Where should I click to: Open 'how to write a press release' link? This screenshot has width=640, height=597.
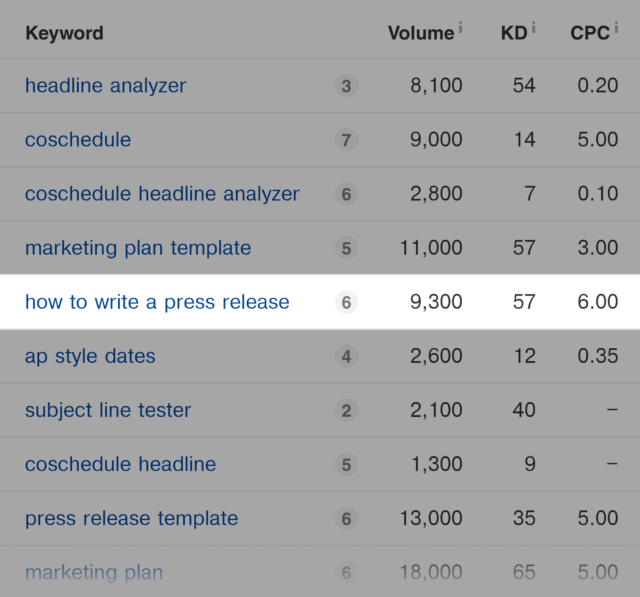click(157, 302)
